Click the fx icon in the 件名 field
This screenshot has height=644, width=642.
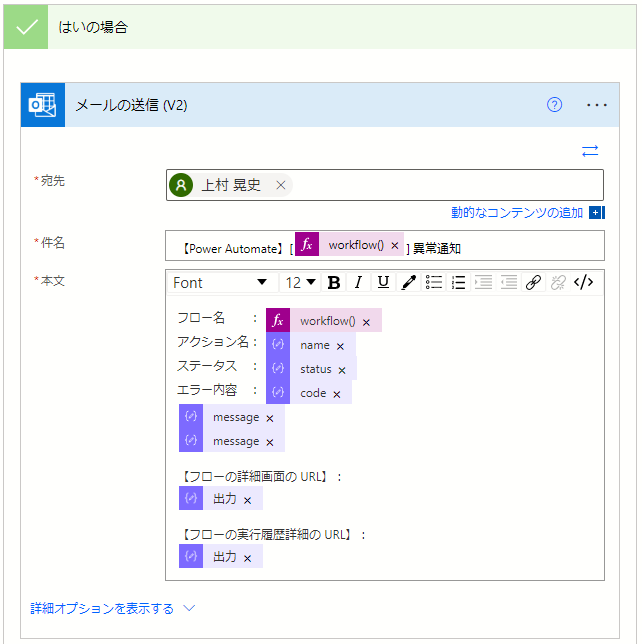pos(307,244)
